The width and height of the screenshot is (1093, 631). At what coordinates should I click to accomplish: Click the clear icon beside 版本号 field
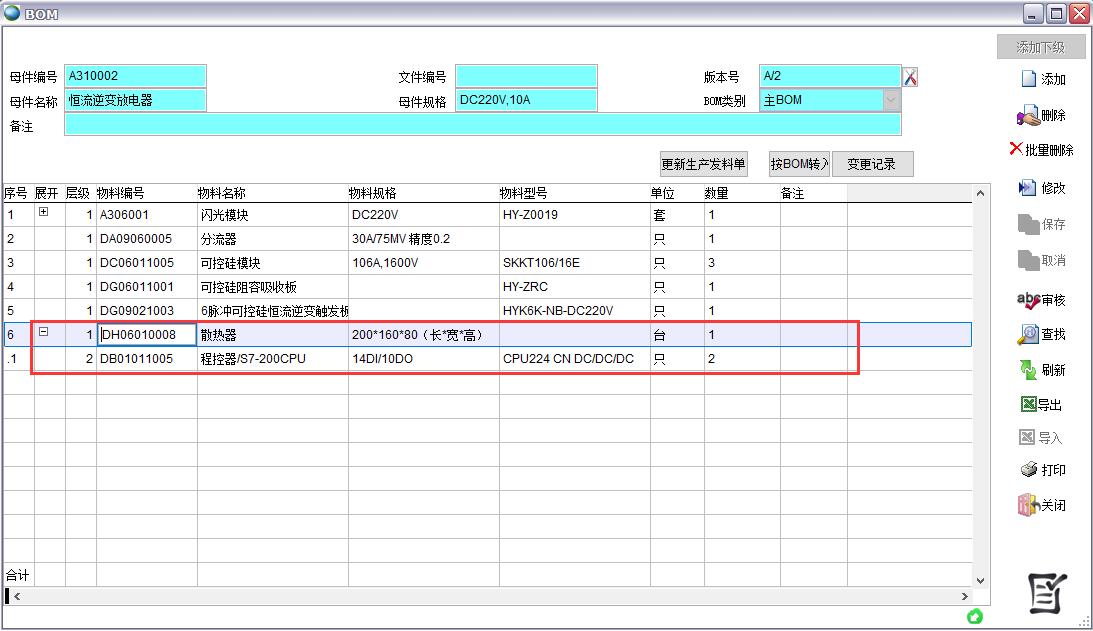(910, 77)
